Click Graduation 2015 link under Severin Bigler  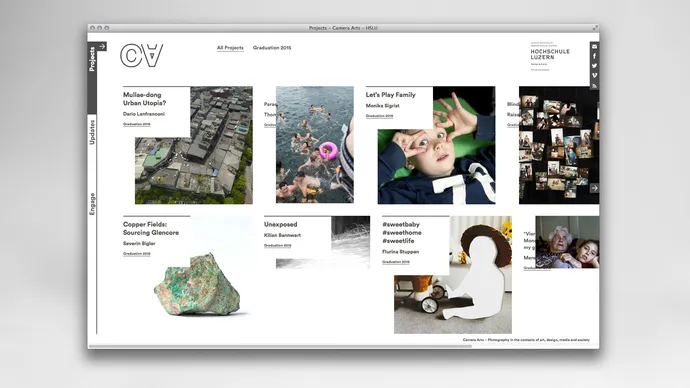[x=137, y=254]
